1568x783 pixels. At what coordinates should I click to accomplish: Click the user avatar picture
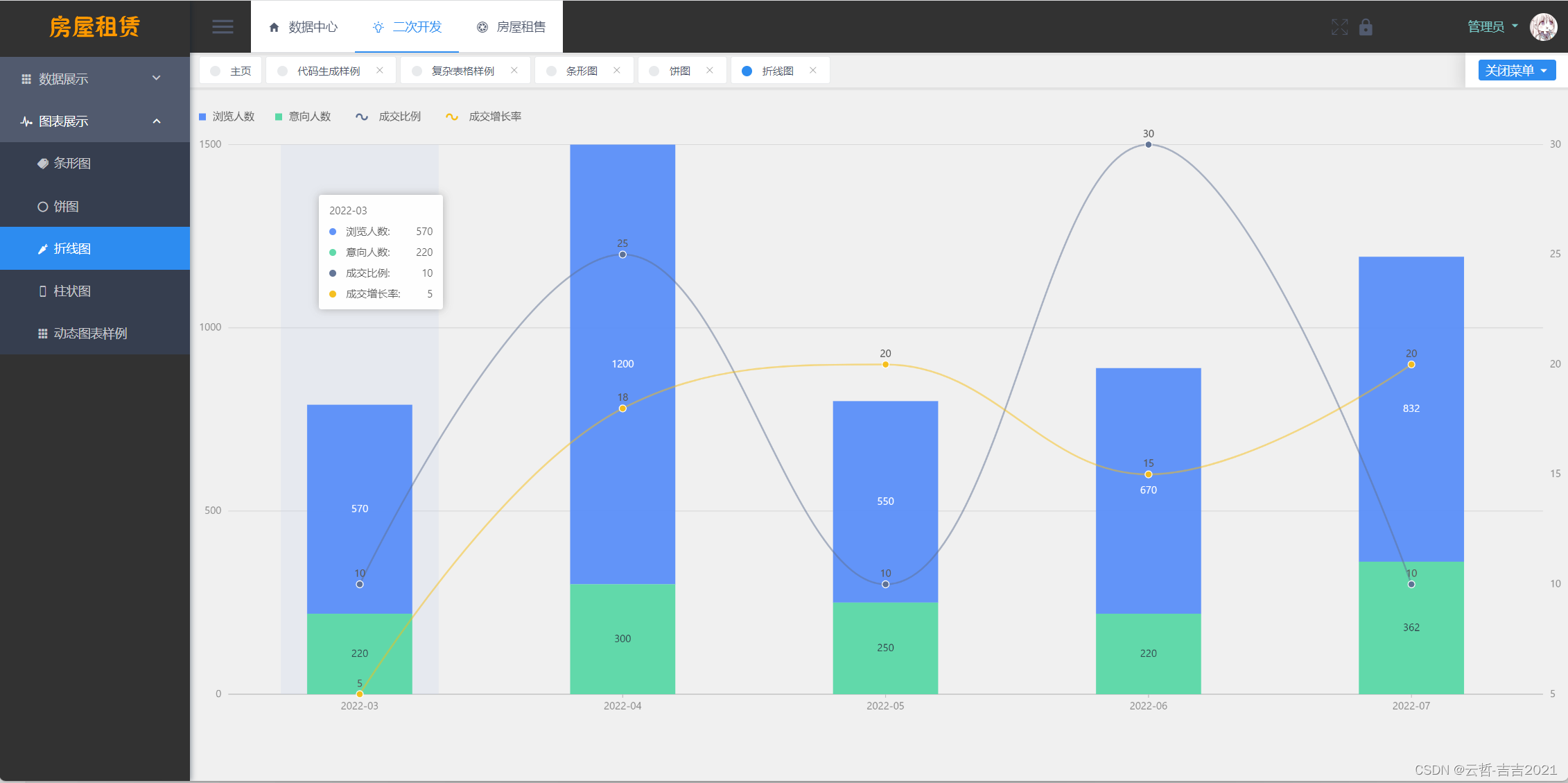(1544, 27)
